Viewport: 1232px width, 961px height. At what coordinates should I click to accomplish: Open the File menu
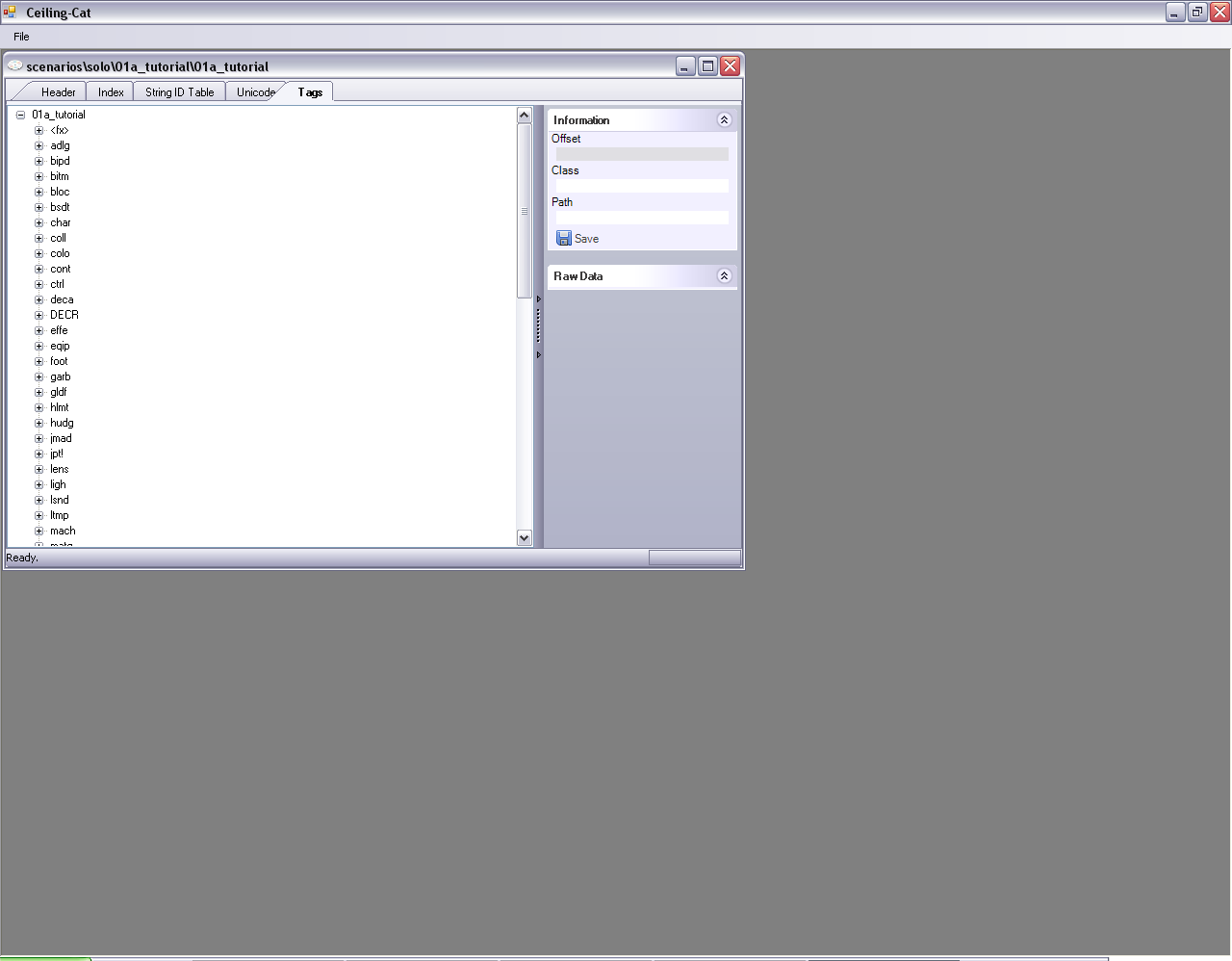21,37
